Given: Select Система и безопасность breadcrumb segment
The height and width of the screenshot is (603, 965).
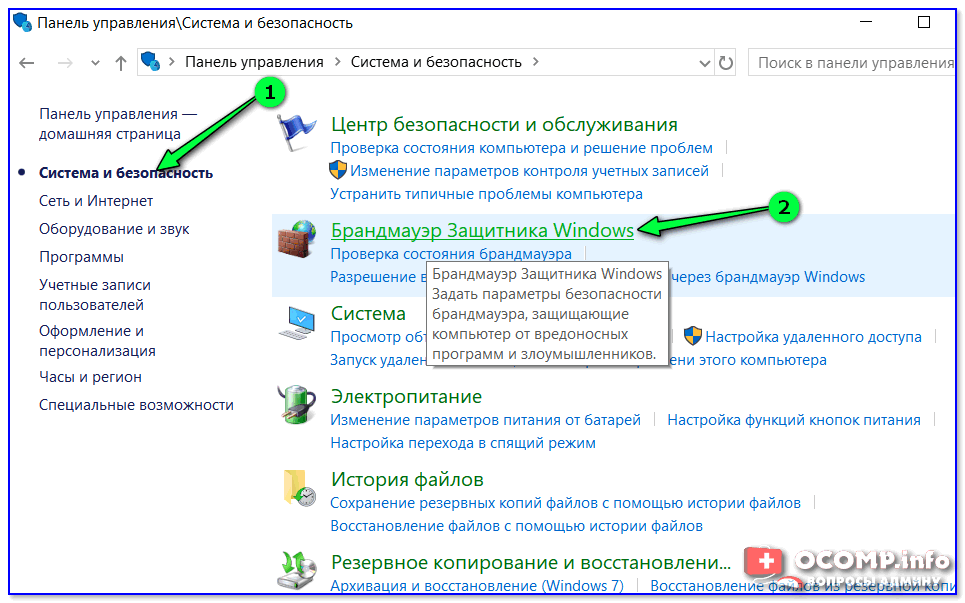Looking at the screenshot, I should [436, 62].
